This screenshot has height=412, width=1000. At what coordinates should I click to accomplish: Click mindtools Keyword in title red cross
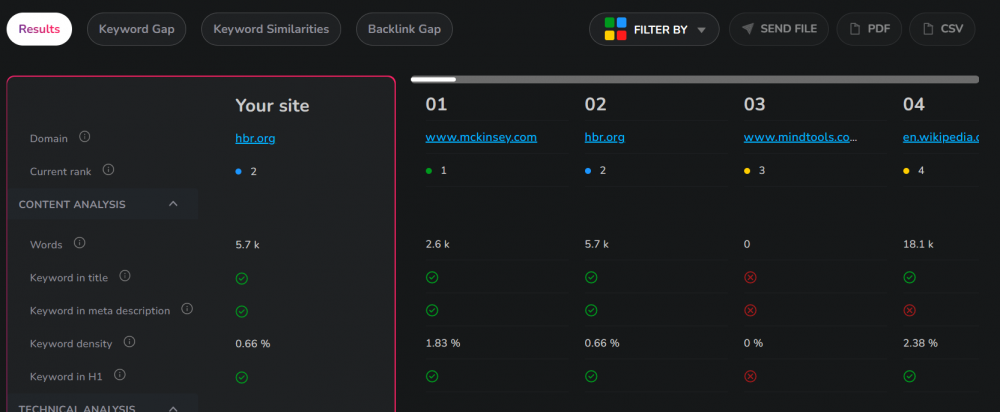click(x=751, y=277)
